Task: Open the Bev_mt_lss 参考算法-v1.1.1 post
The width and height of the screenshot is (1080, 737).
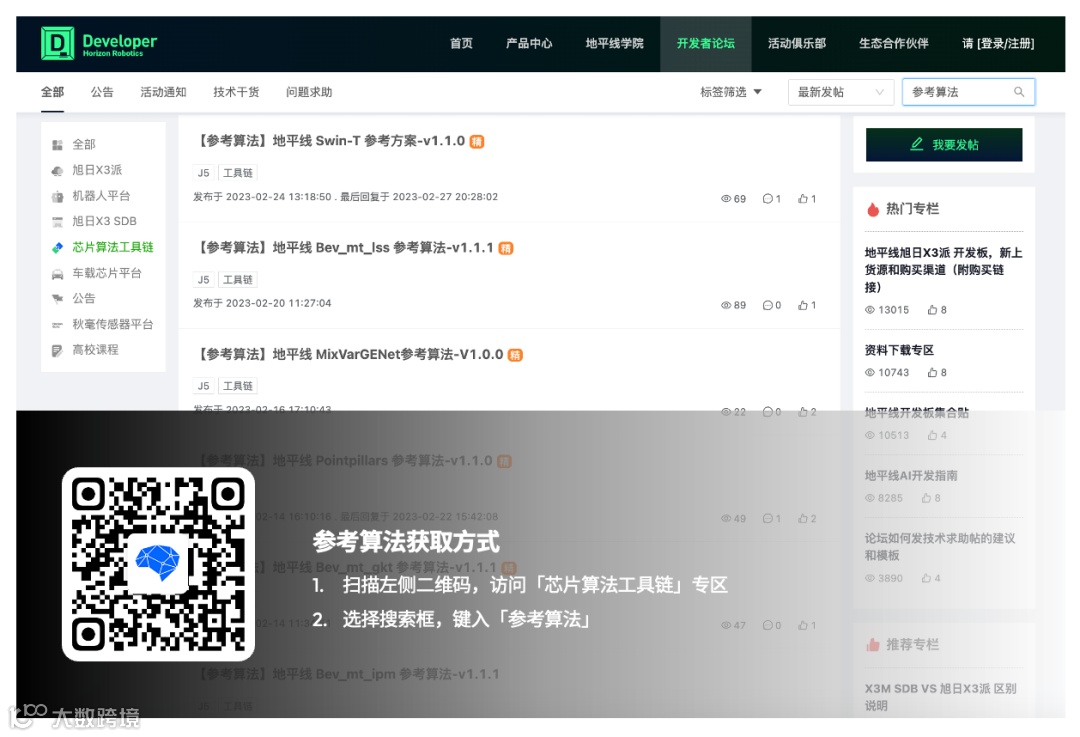Action: (x=346, y=248)
